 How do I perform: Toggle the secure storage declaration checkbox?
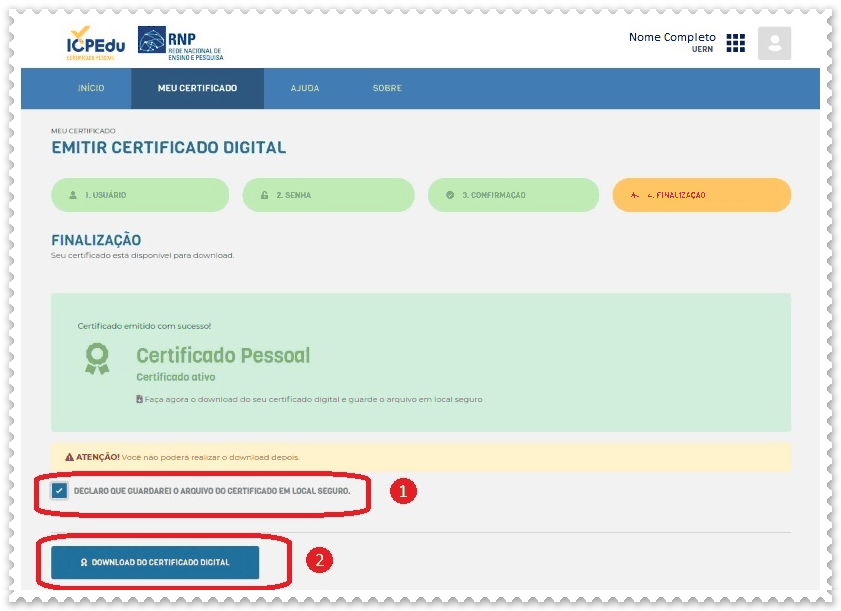click(x=60, y=491)
